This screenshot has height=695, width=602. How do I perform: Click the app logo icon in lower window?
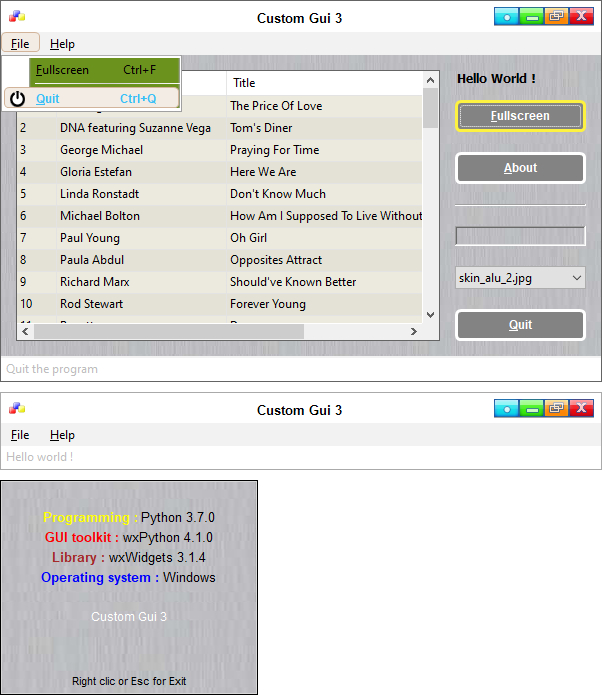click(16, 408)
